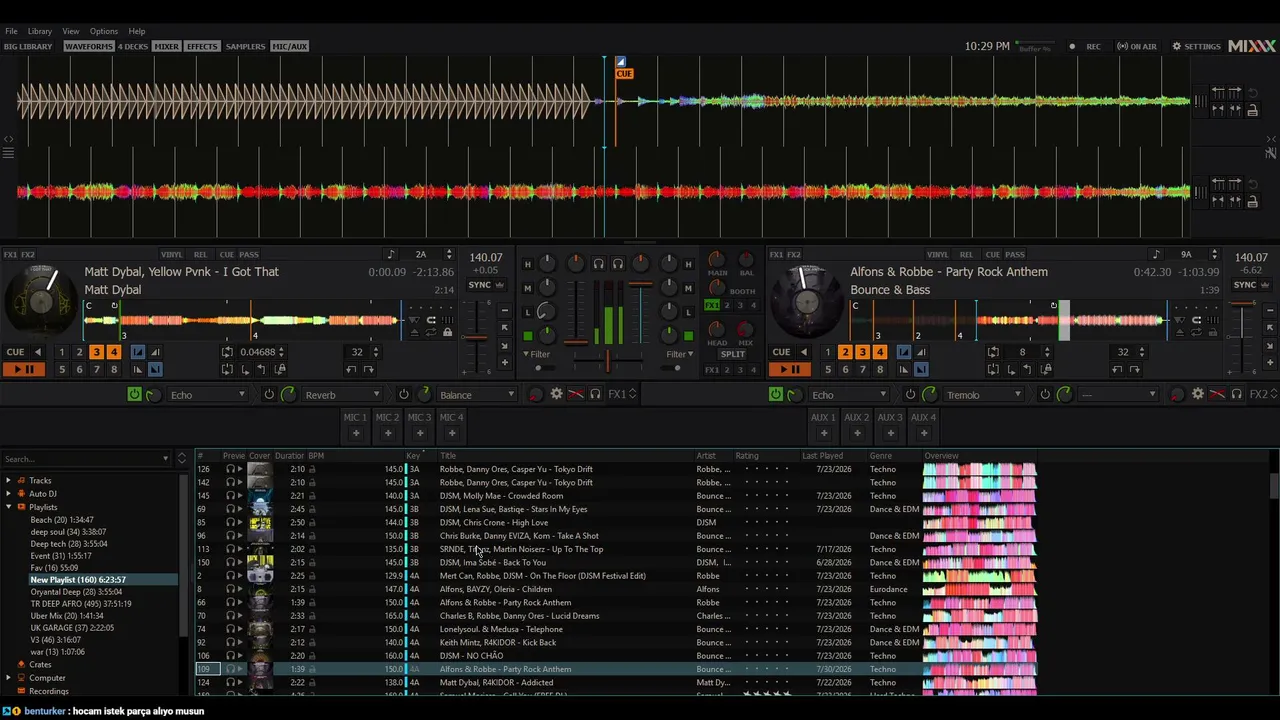Open FX1 unit settings gear

557,395
